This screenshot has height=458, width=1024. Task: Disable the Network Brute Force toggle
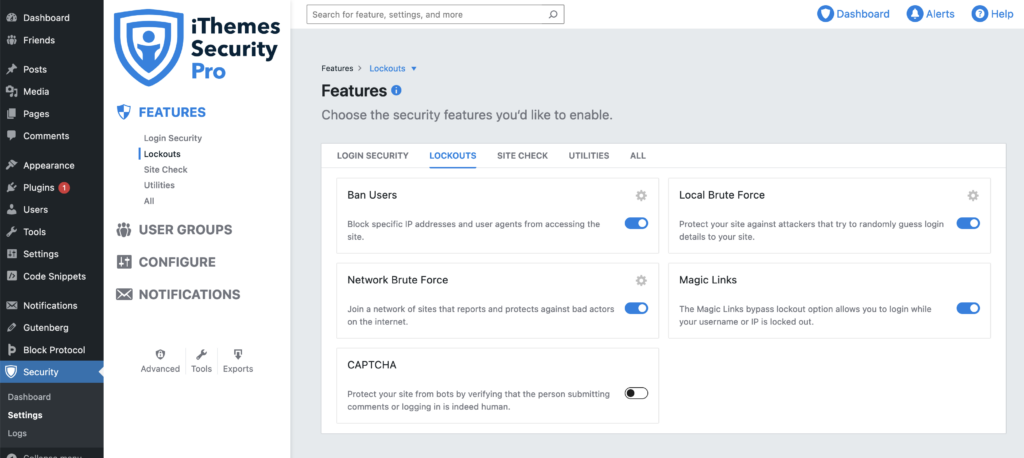pos(636,308)
